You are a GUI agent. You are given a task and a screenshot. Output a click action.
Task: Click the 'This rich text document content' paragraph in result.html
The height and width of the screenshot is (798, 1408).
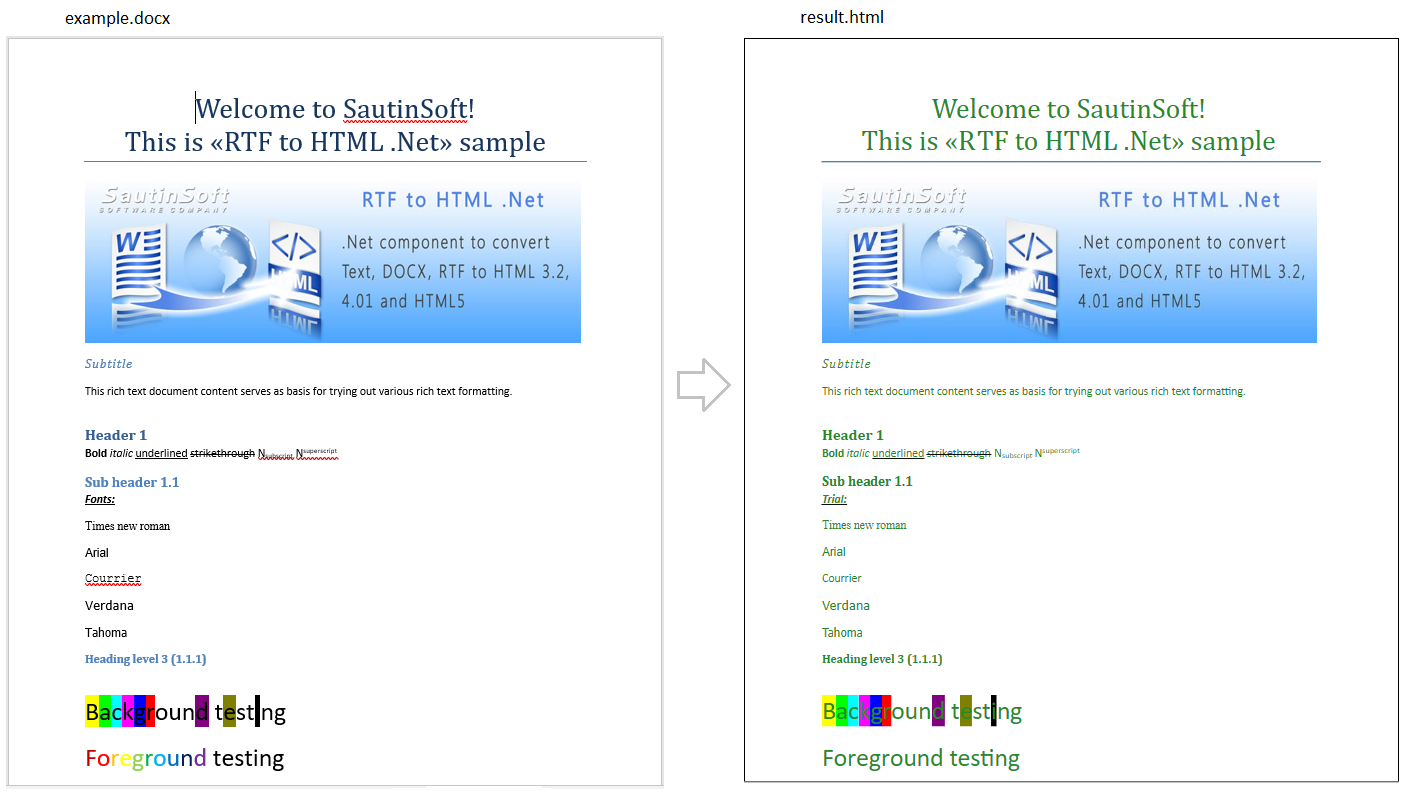[x=1034, y=392]
